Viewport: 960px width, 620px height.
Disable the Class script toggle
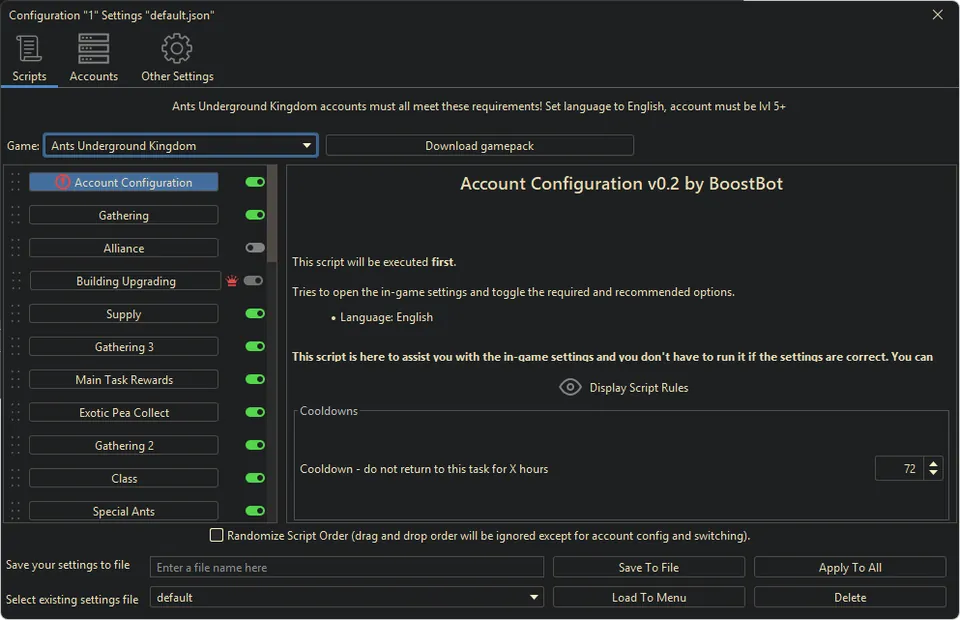pyautogui.click(x=255, y=478)
